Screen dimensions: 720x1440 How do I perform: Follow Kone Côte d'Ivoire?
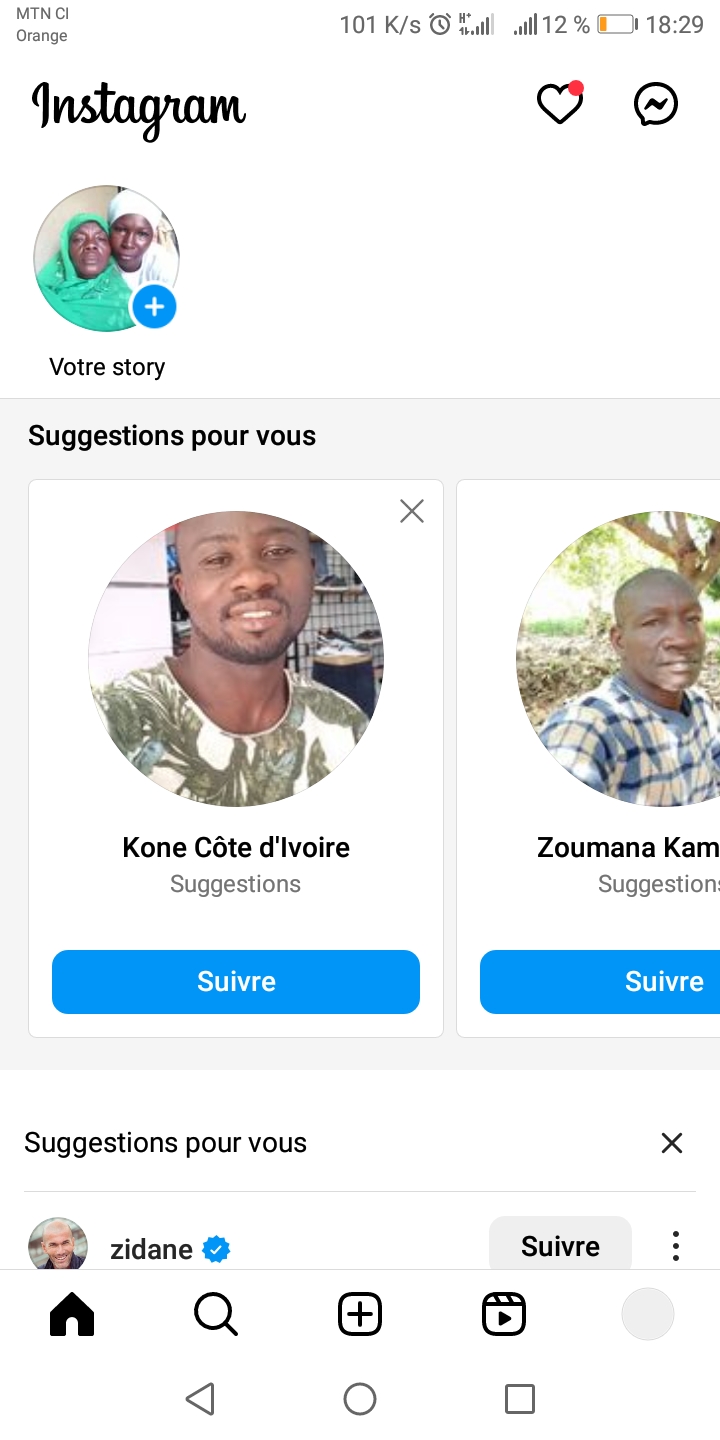pos(236,982)
